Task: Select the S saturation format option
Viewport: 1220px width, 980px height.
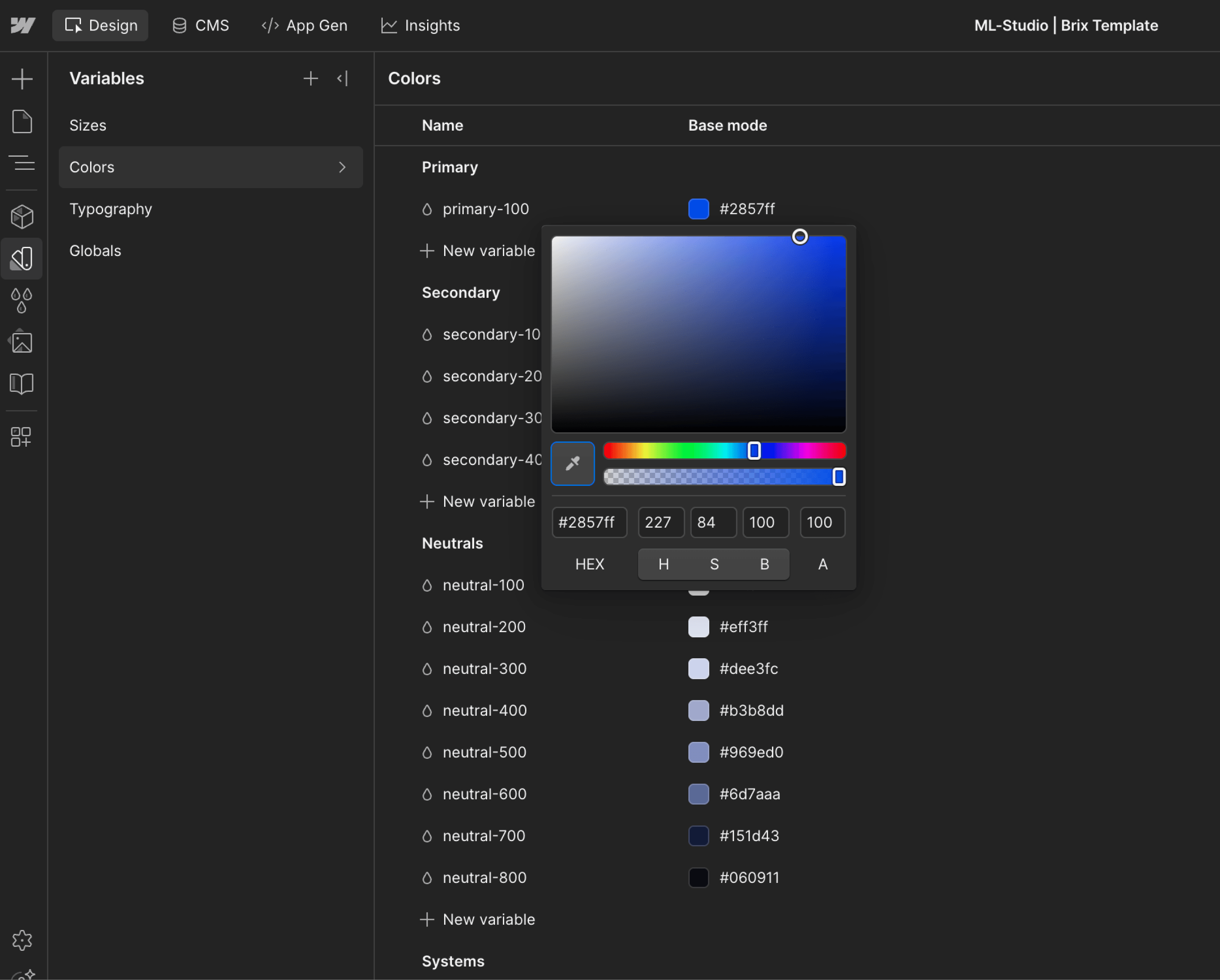Action: 714,563
